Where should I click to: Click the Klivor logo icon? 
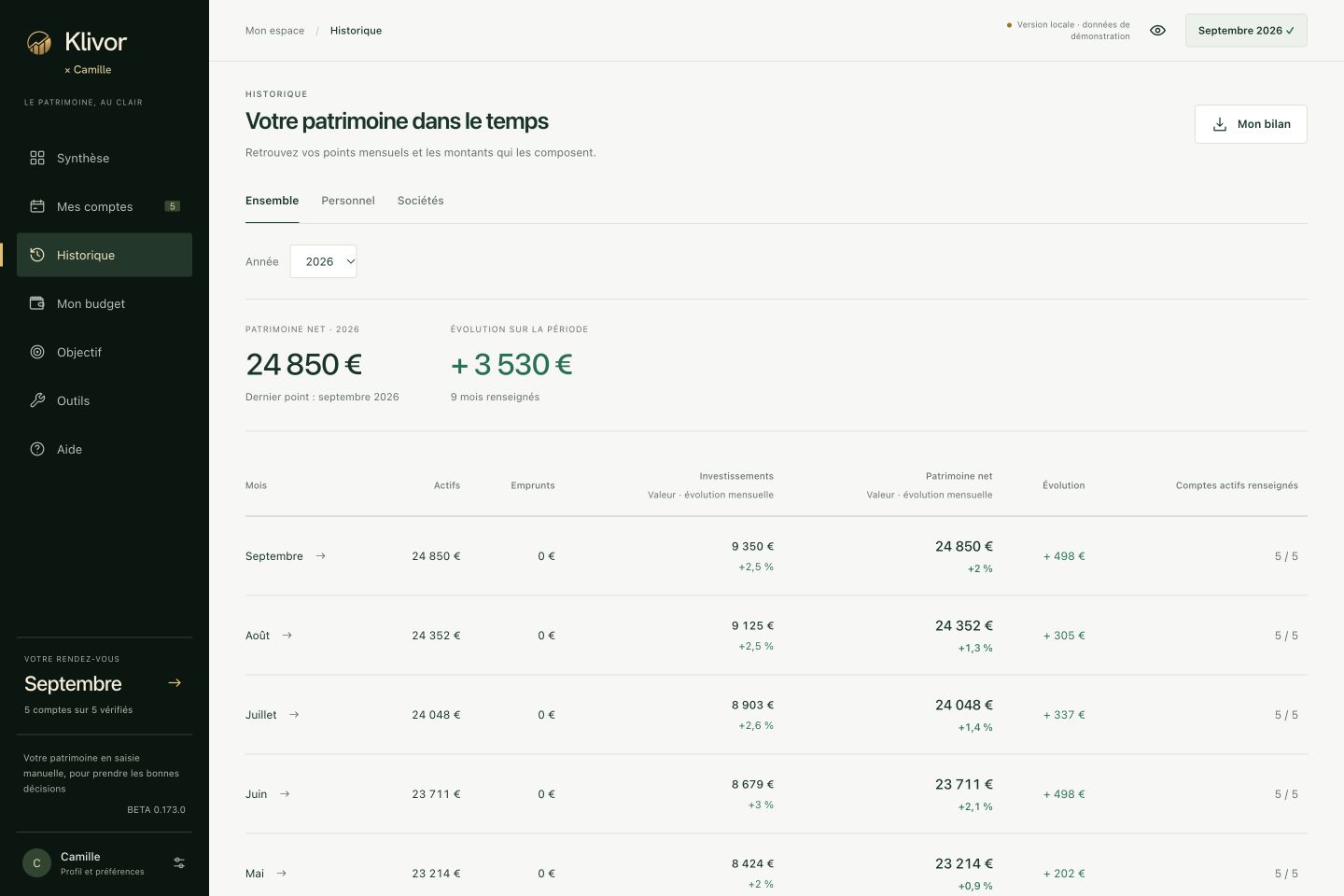[39, 42]
